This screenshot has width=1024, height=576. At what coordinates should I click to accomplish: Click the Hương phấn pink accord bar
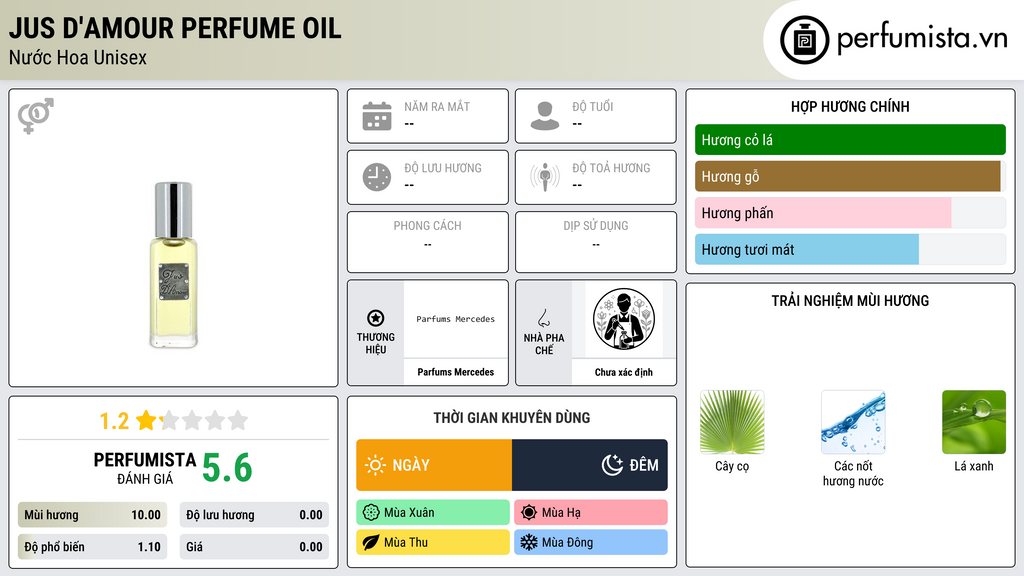(x=823, y=213)
